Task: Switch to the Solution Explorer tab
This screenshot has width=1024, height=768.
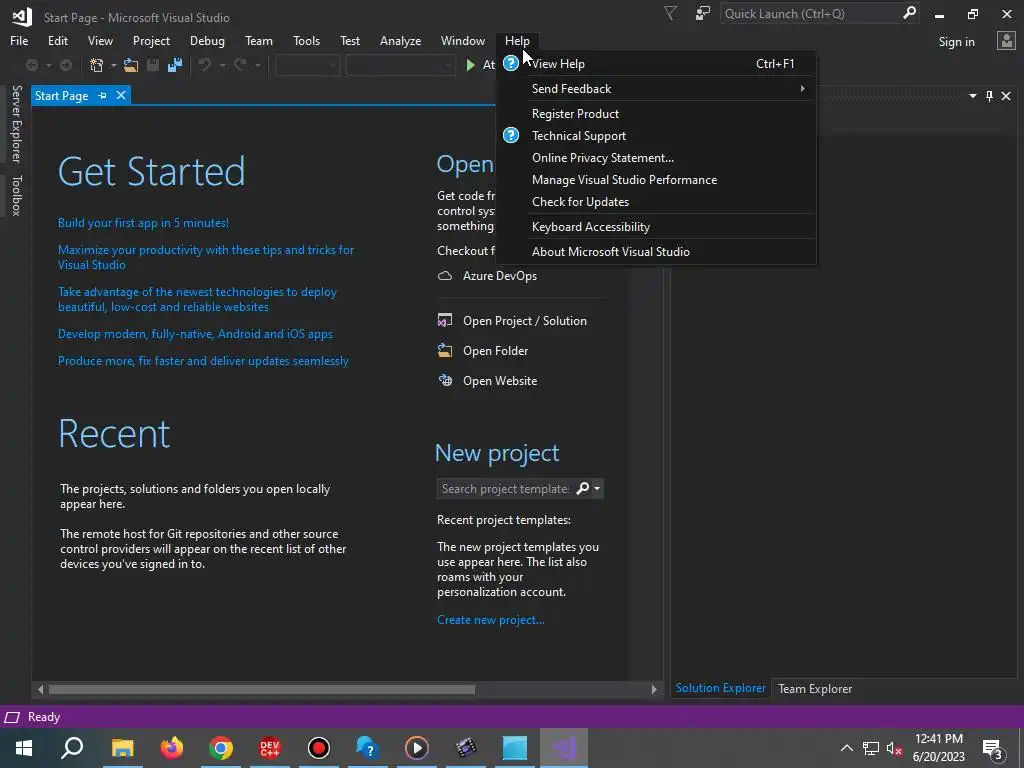Action: pyautogui.click(x=720, y=688)
